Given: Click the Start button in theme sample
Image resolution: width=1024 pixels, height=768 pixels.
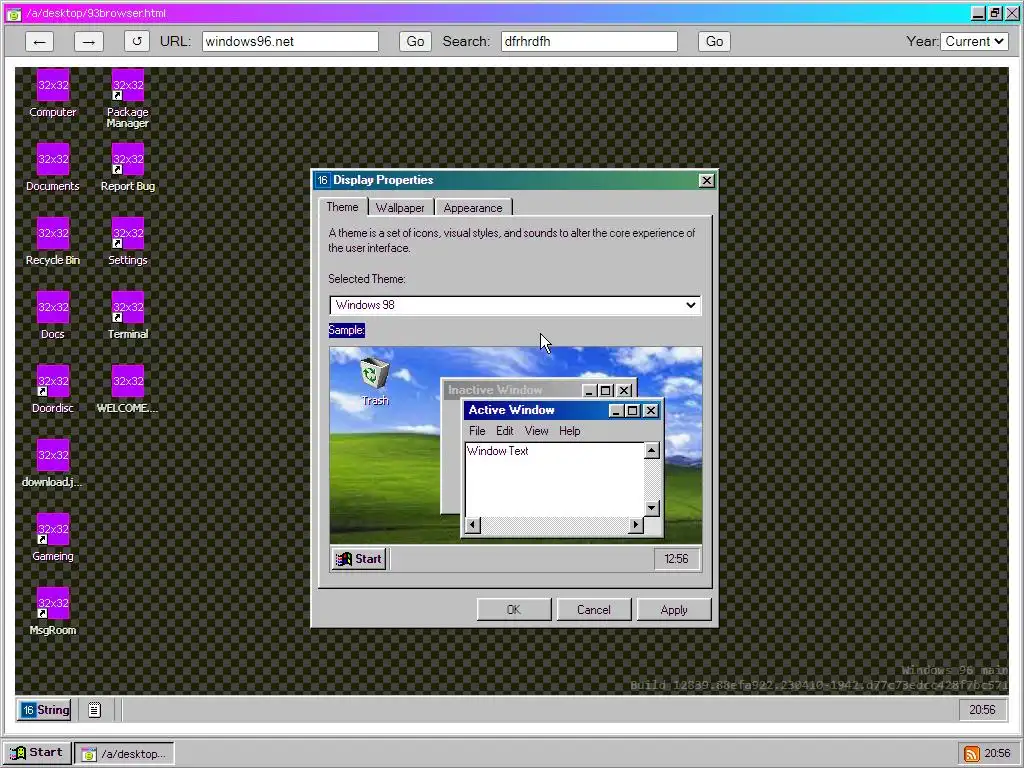Looking at the screenshot, I should click(x=359, y=559).
